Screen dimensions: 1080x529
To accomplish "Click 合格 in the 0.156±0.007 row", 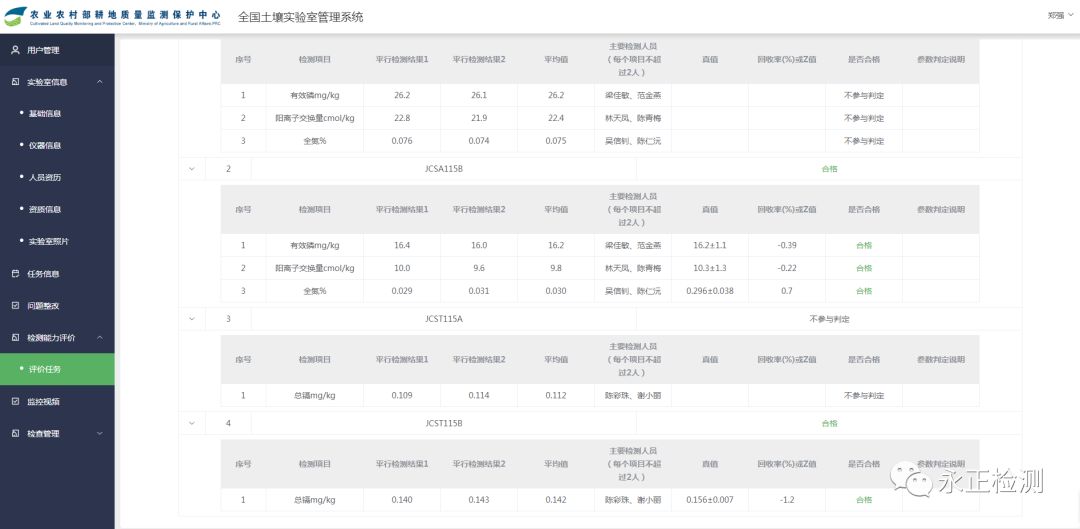I will pyautogui.click(x=864, y=499).
